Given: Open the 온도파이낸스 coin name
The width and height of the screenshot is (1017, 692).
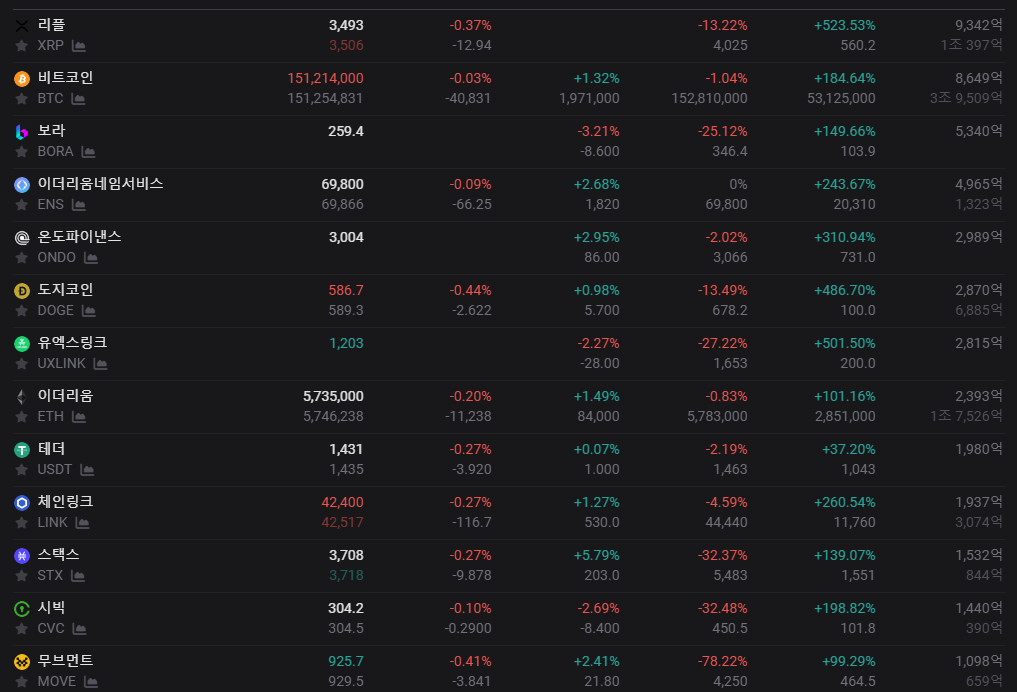Looking at the screenshot, I should [79, 237].
